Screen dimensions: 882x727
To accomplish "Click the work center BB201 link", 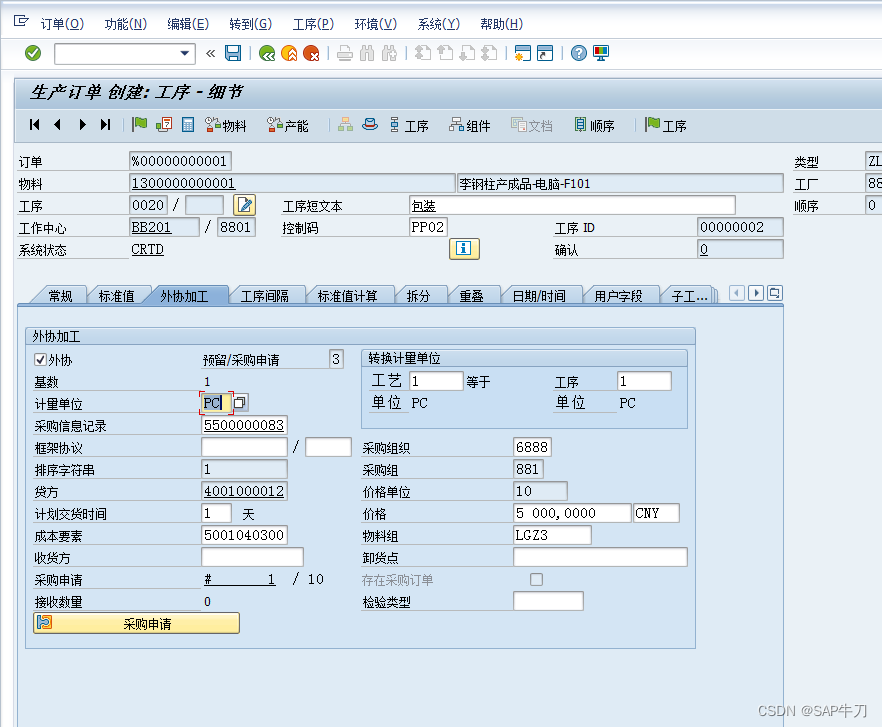I will [151, 227].
